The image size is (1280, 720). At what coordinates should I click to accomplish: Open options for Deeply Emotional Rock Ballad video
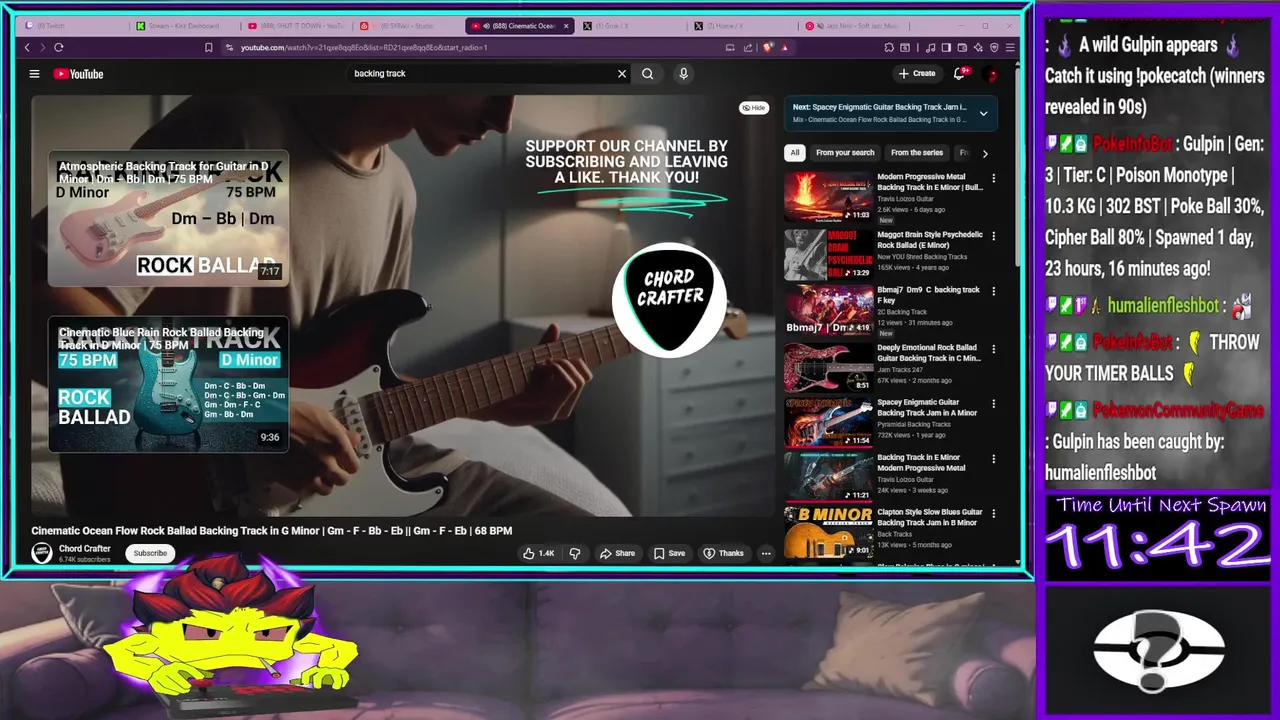coord(993,349)
